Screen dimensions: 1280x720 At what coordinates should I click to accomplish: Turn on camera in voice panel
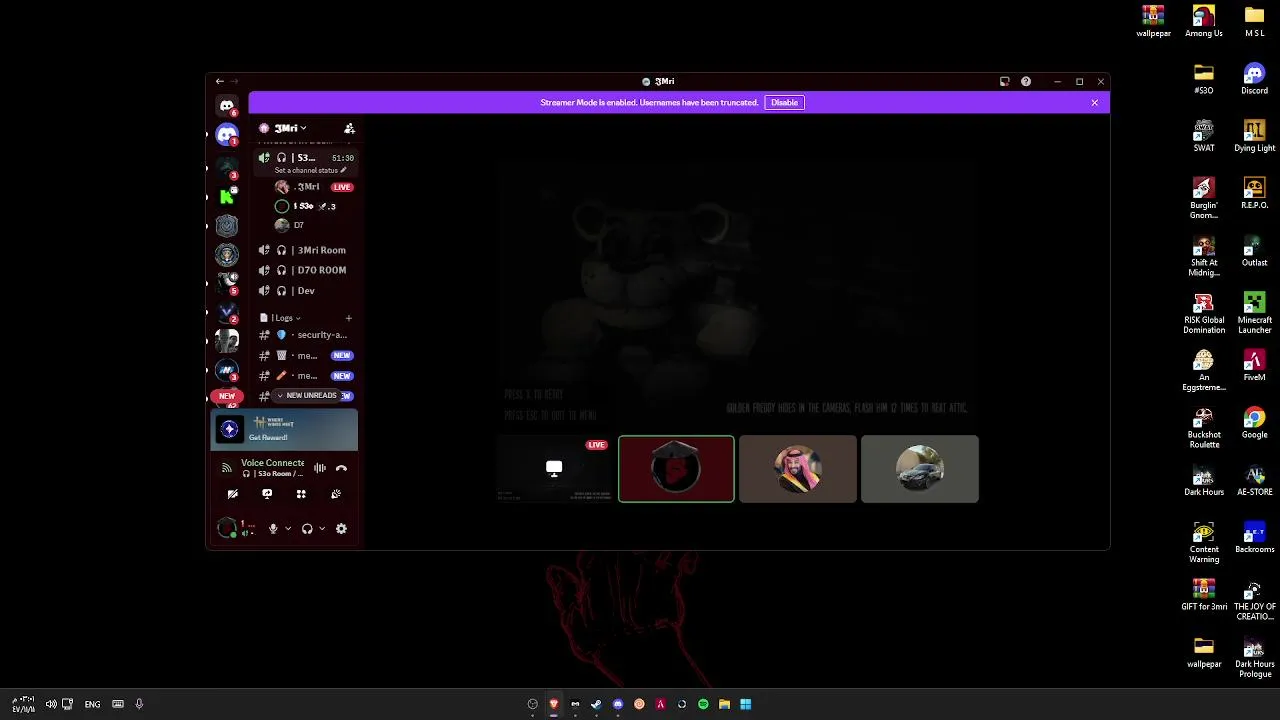232,494
